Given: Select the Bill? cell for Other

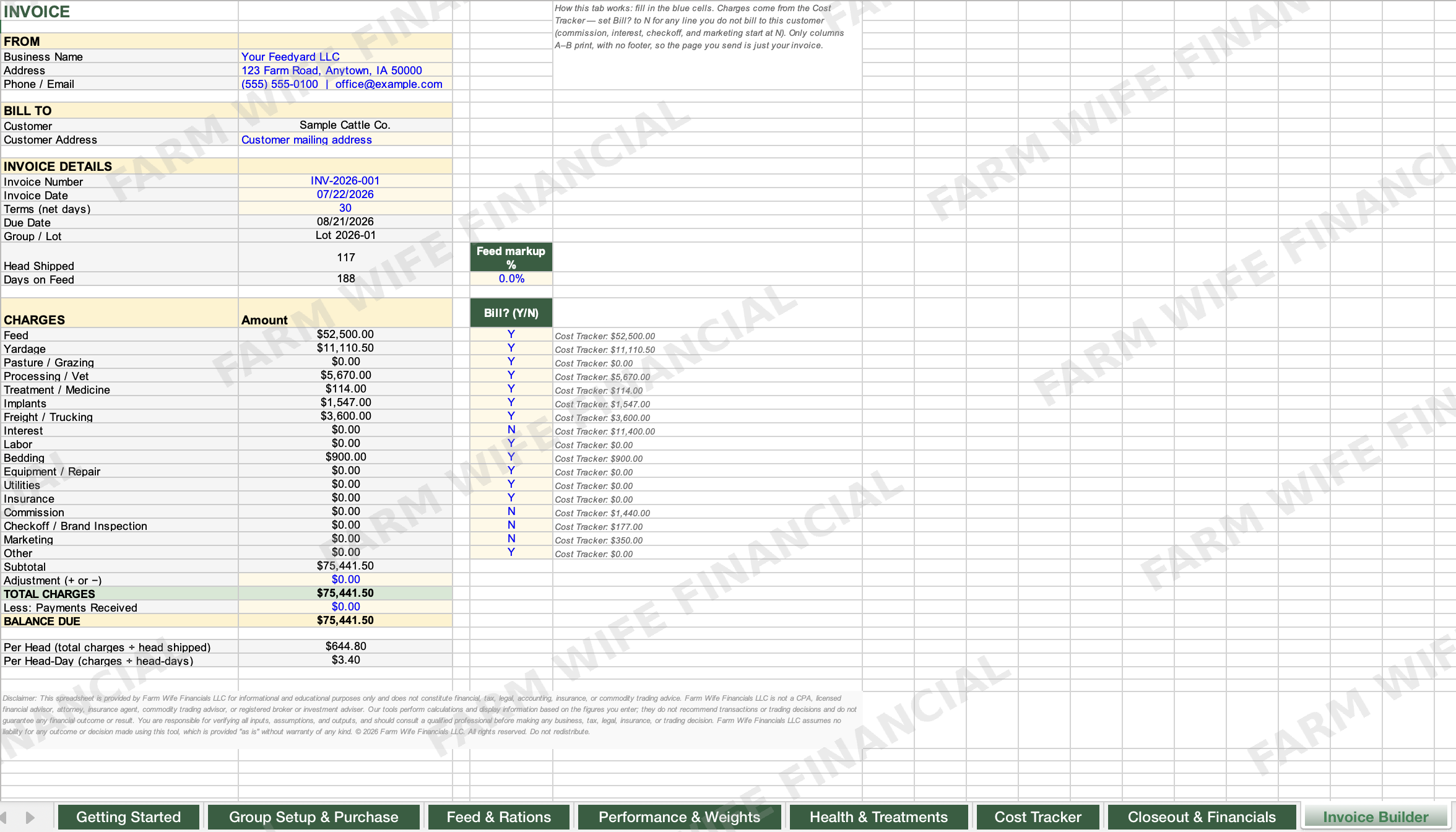Looking at the screenshot, I should coord(511,552).
